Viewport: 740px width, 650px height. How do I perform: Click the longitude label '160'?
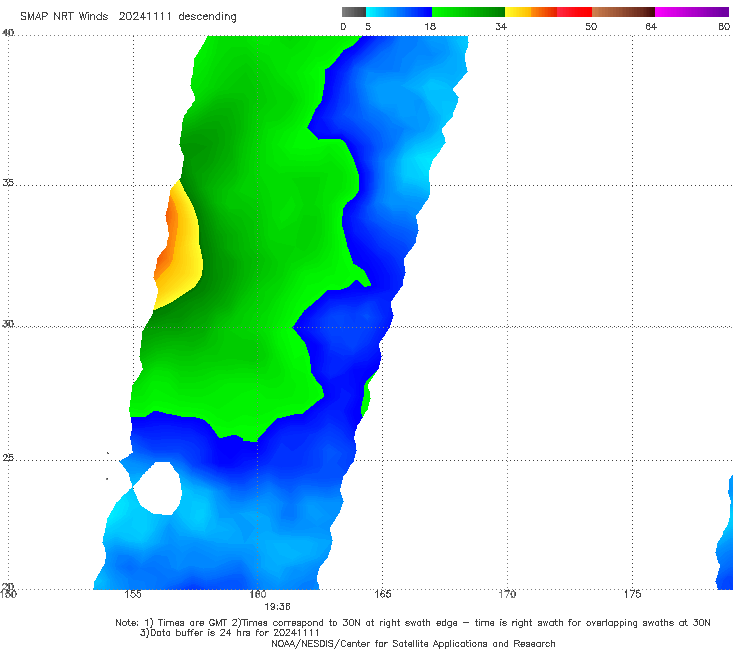(258, 594)
